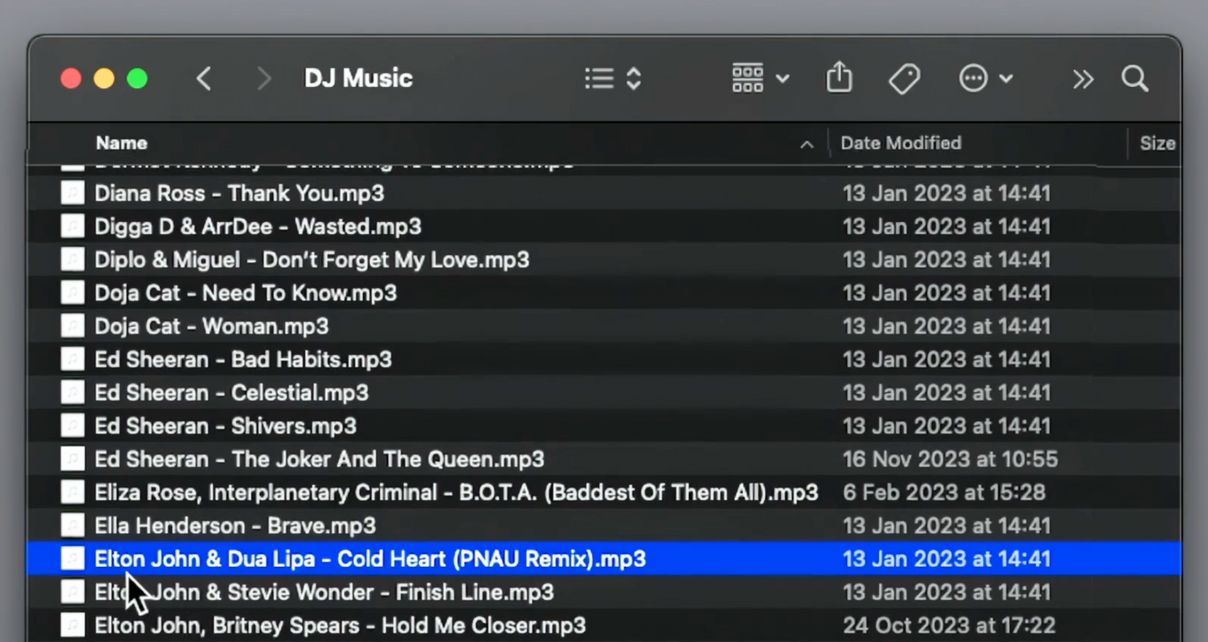1208x642 pixels.
Task: Click the yellow minimize window button
Action: [104, 79]
